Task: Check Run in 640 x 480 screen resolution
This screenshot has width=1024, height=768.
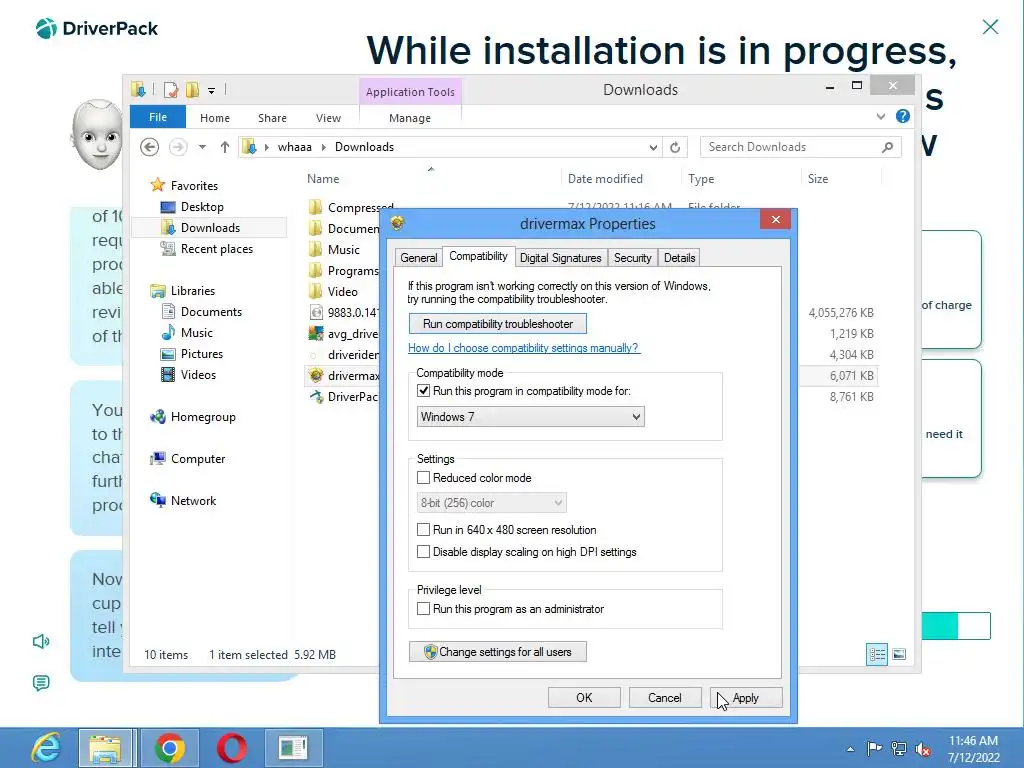Action: pyautogui.click(x=423, y=530)
